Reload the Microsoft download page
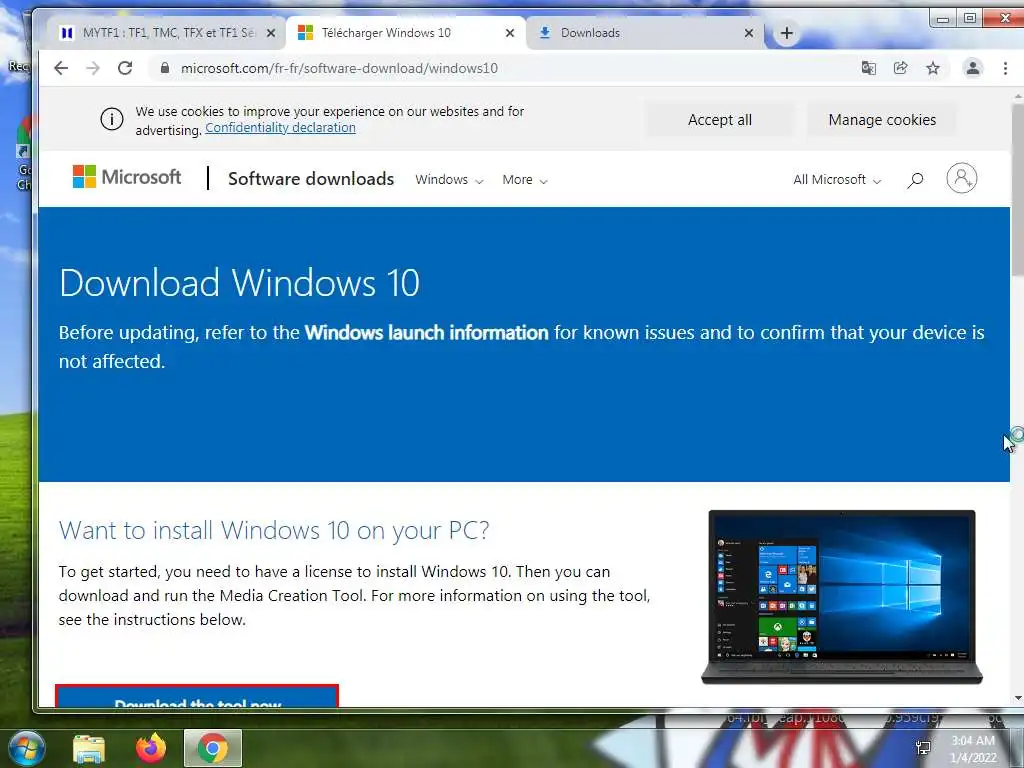This screenshot has height=768, width=1024. click(125, 68)
